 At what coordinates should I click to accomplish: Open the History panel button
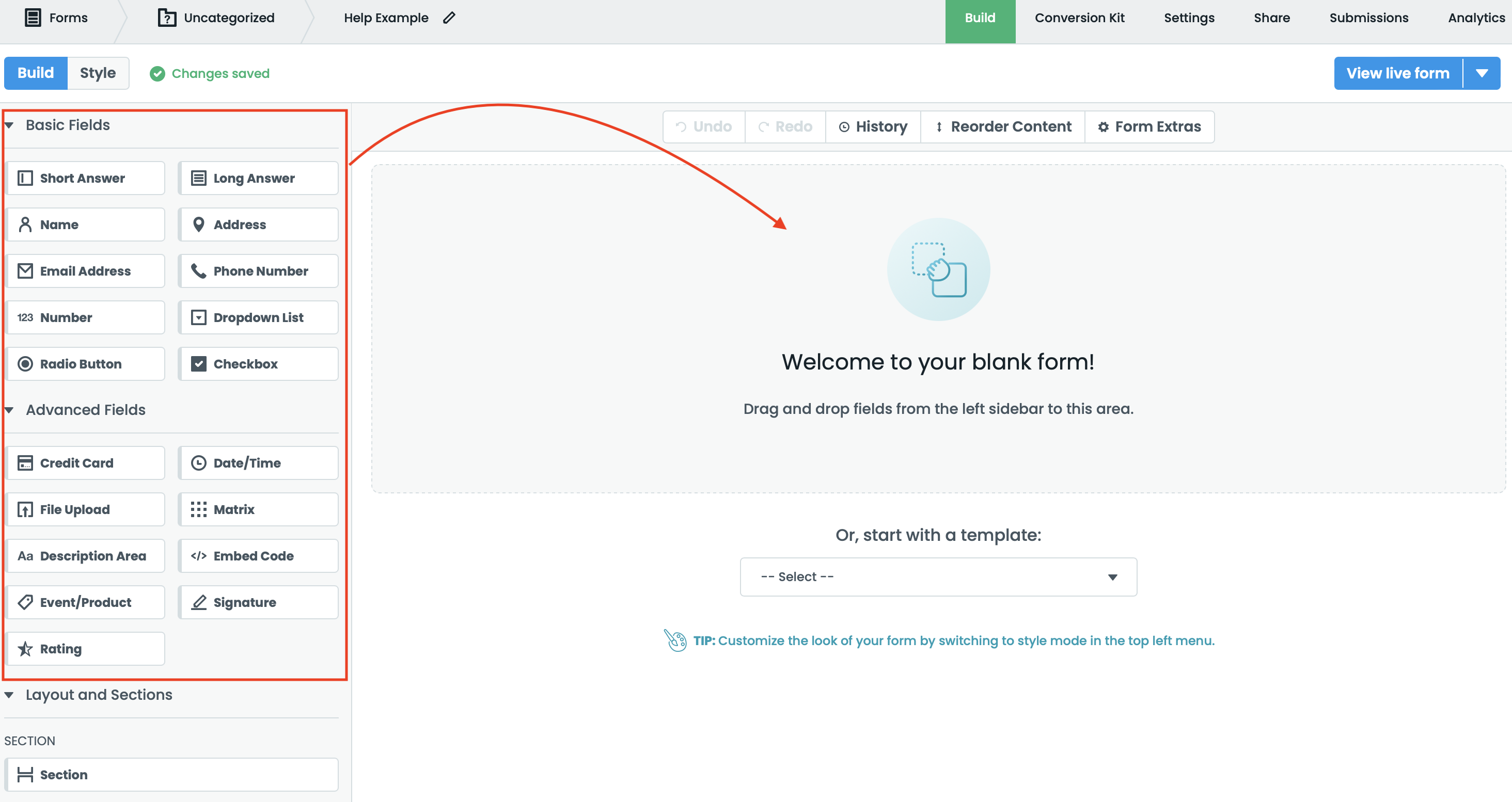pos(873,127)
